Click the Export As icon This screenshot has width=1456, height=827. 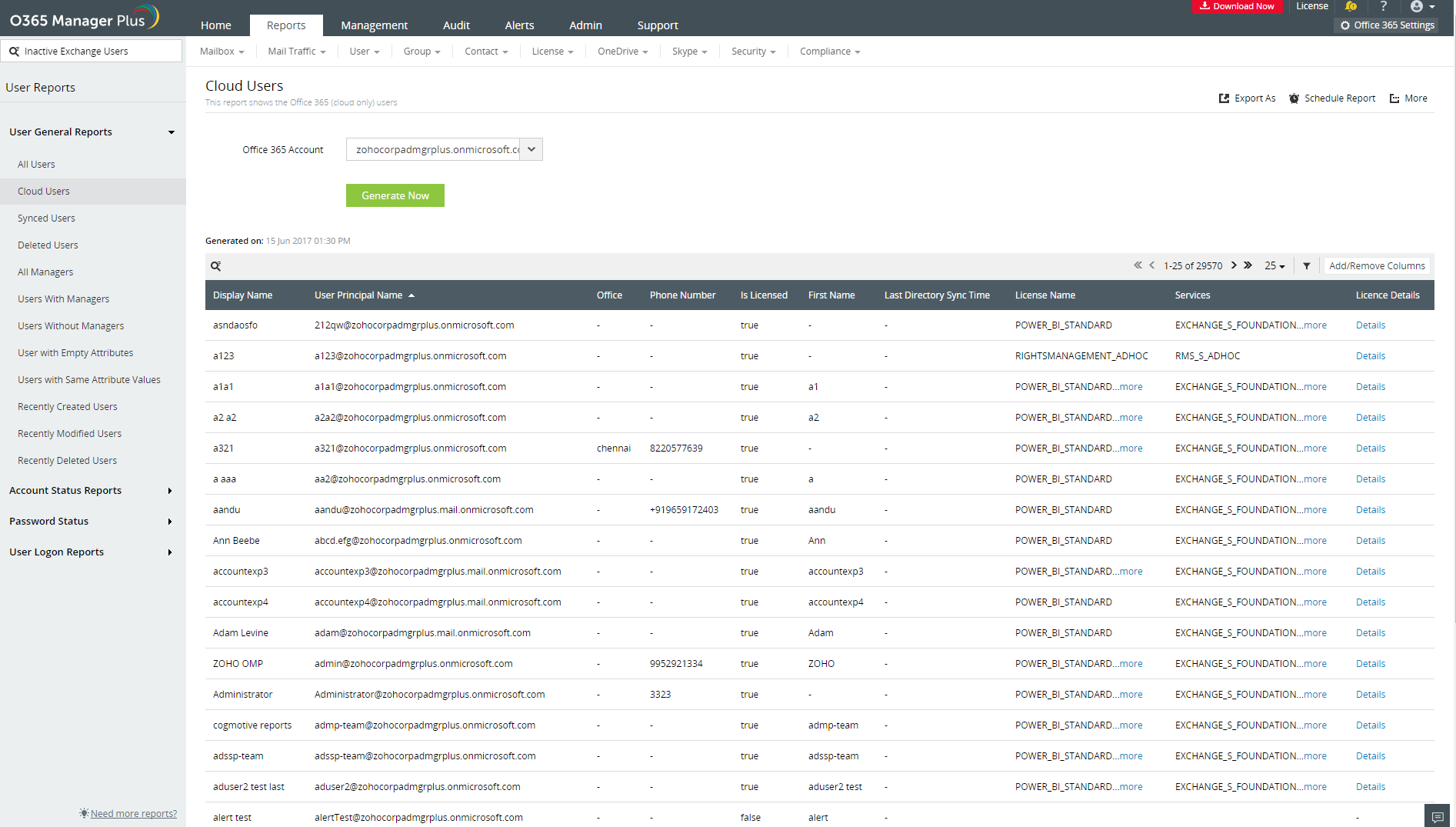[x=1224, y=98]
